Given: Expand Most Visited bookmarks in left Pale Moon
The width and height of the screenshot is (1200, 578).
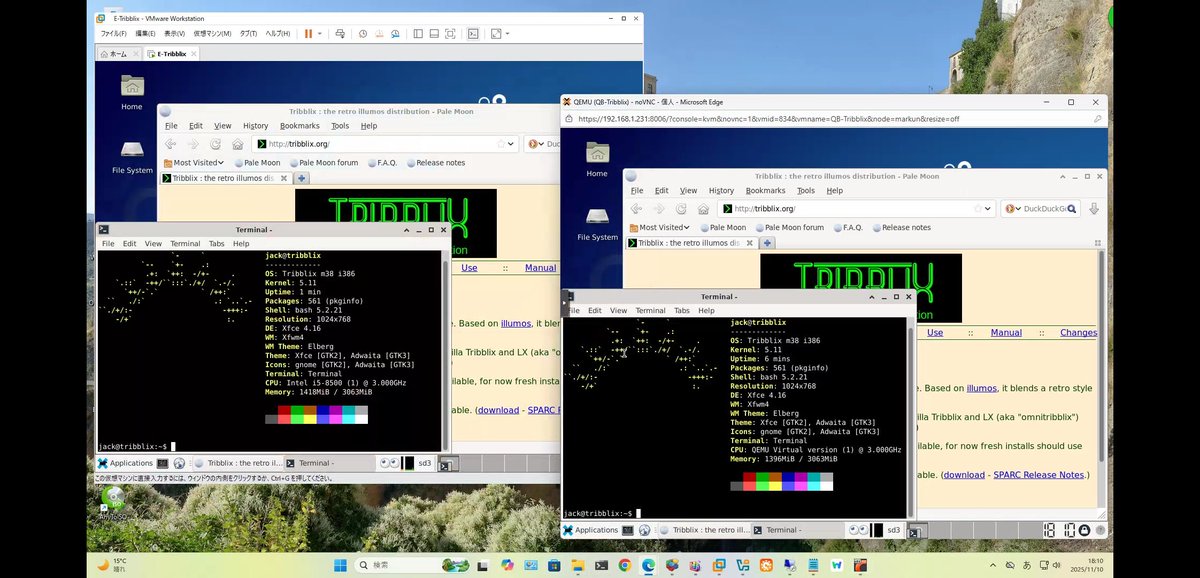Looking at the screenshot, I should pos(193,162).
